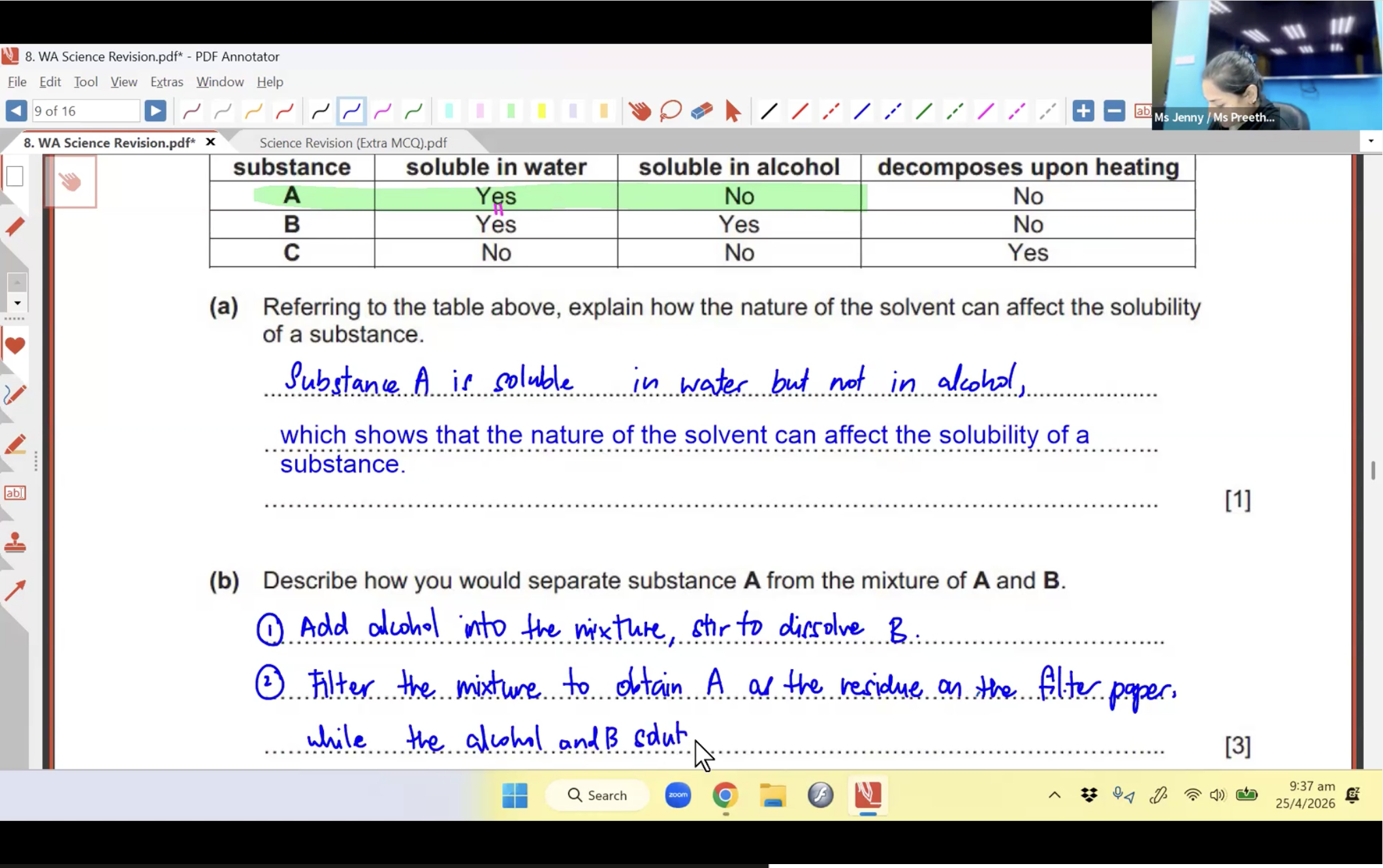Image resolution: width=1383 pixels, height=868 pixels.
Task: Go to the previous page arrow
Action: pyautogui.click(x=16, y=111)
